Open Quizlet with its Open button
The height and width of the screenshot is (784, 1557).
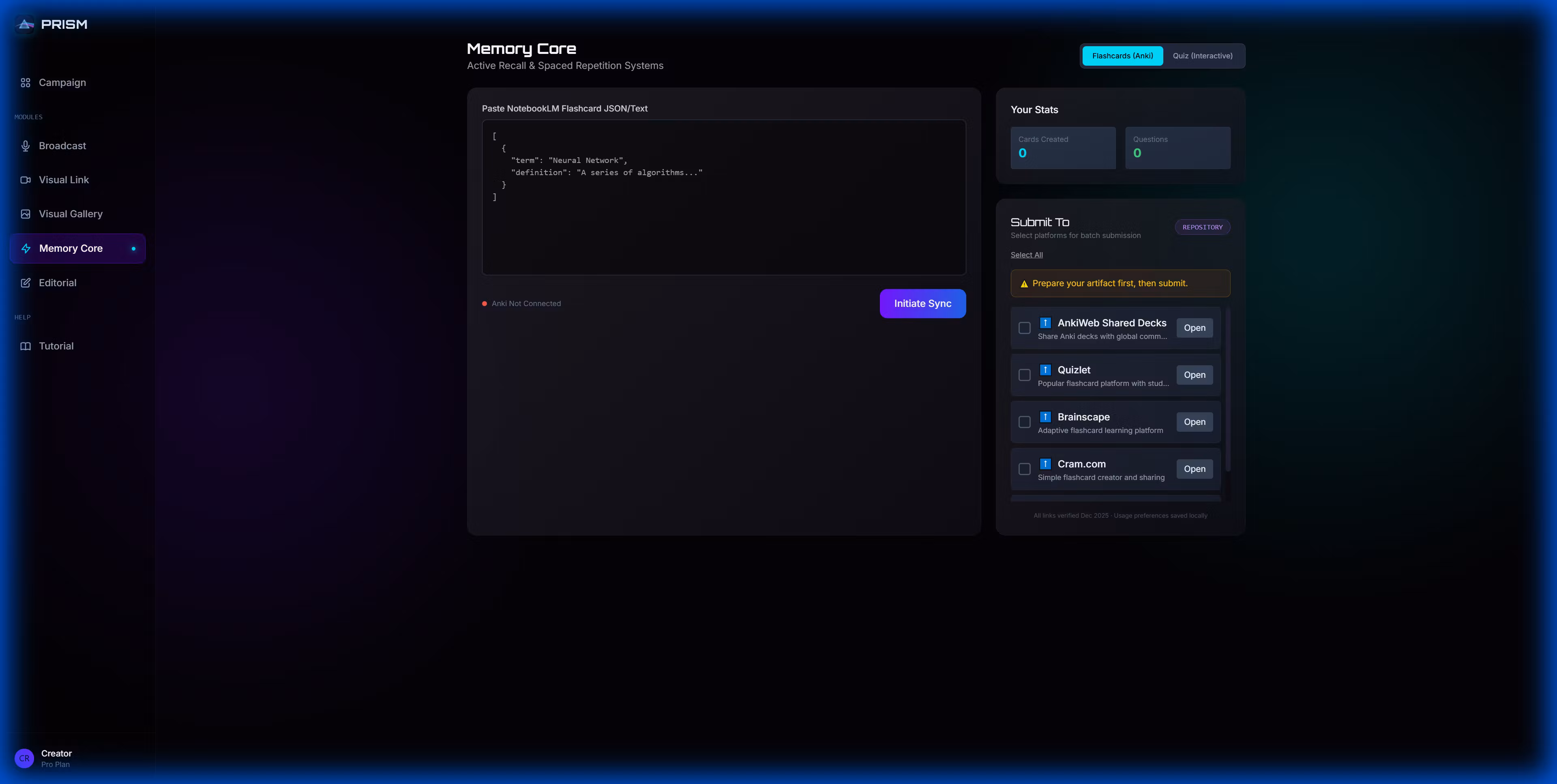[x=1195, y=375]
